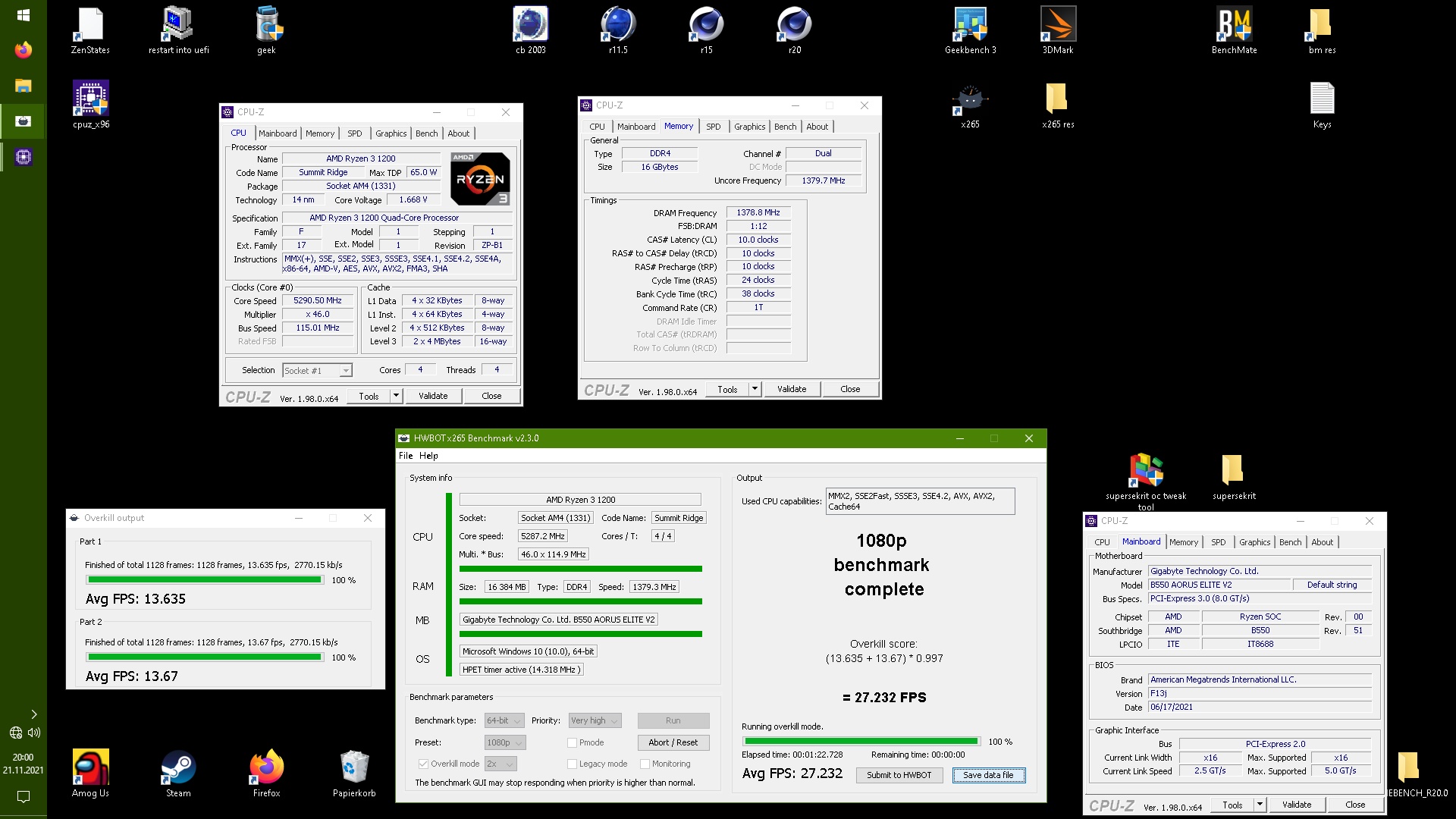Toggle the Overkill mode checkbox

click(x=423, y=764)
